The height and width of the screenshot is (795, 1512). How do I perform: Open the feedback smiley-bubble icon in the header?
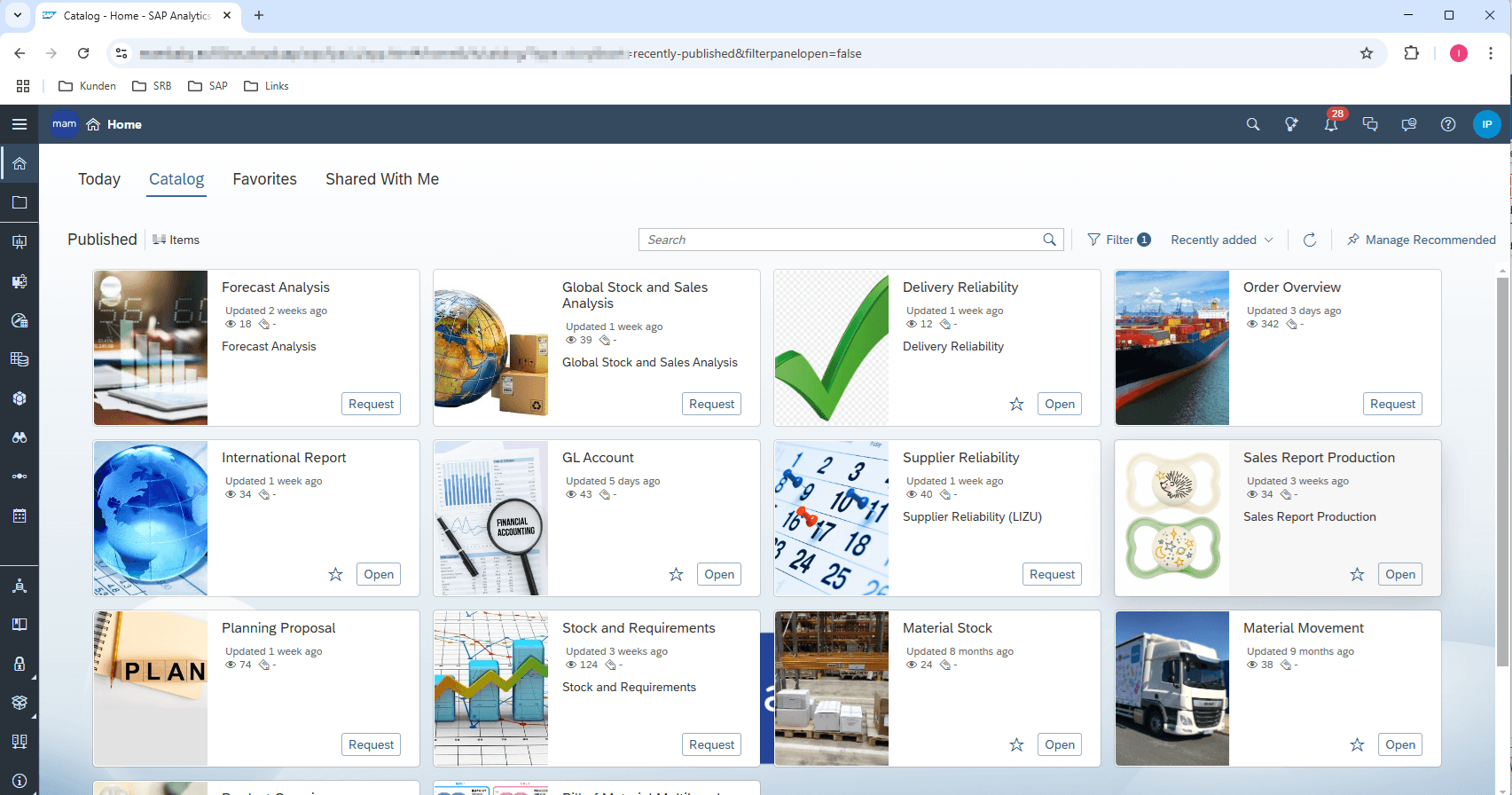click(1409, 124)
